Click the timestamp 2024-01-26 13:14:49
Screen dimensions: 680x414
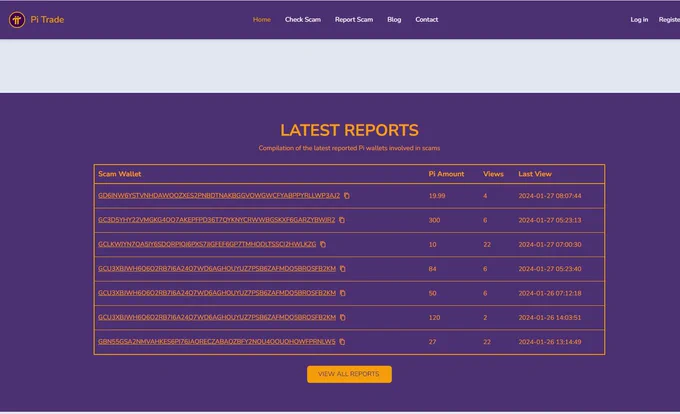(x=550, y=342)
